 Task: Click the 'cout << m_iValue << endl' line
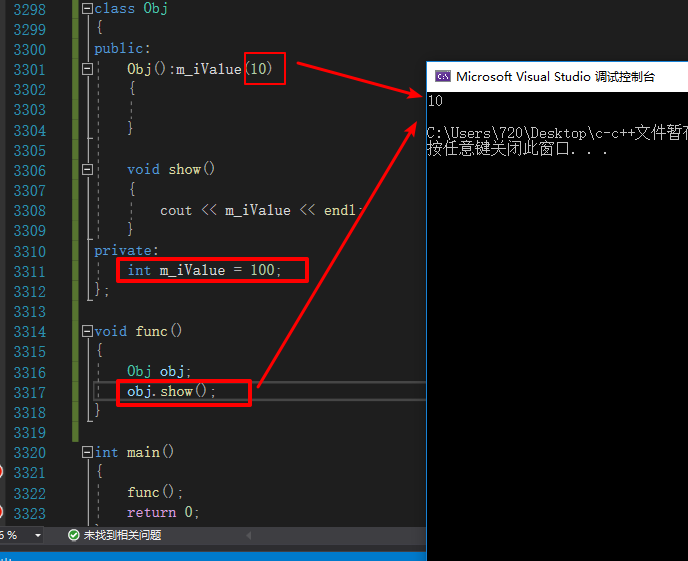click(x=262, y=211)
